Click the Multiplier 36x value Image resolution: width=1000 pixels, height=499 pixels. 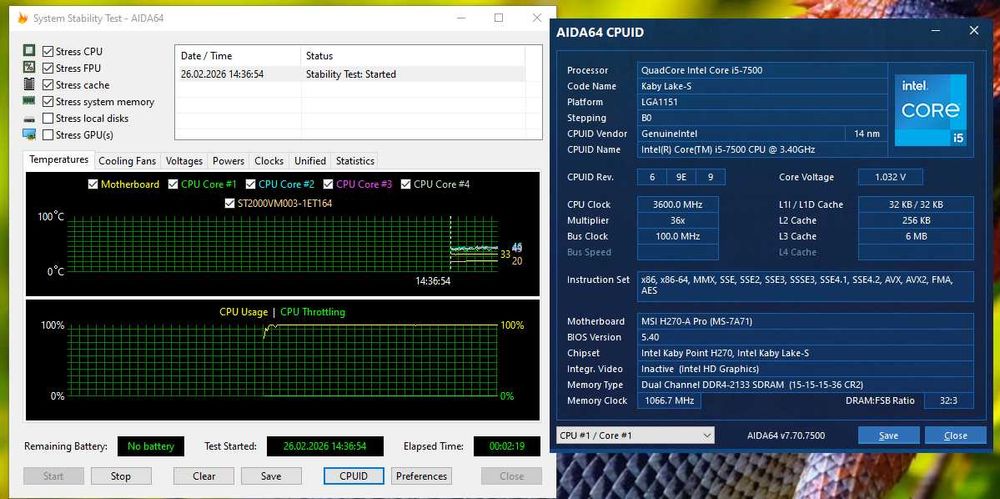(x=678, y=221)
